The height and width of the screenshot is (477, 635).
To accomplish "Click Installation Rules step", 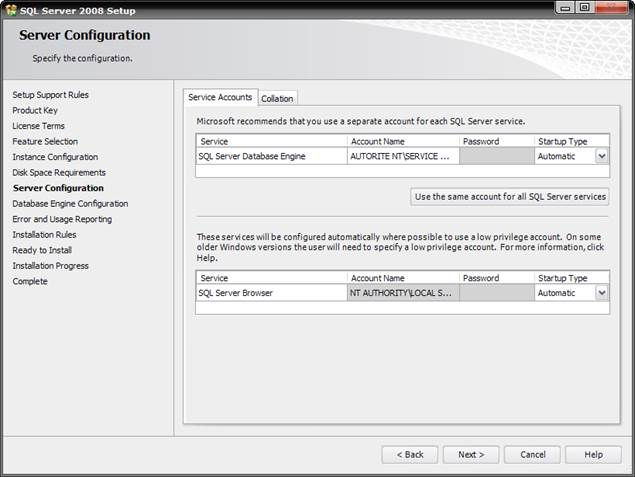I will (45, 234).
